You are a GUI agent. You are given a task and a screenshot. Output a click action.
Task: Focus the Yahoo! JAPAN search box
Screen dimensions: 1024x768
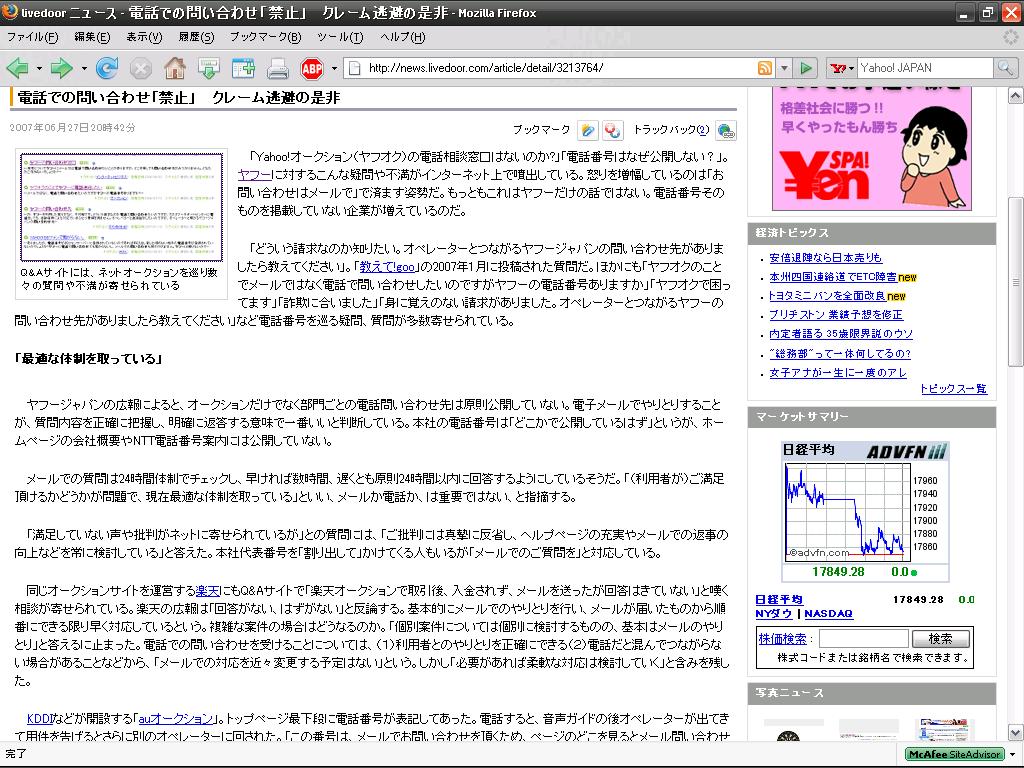925,68
